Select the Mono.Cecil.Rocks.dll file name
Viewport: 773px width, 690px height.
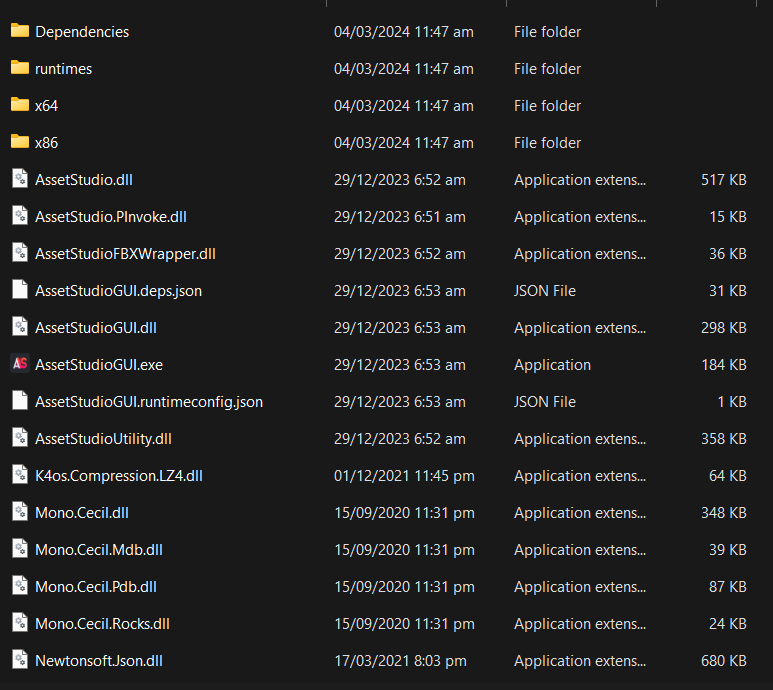pos(103,623)
